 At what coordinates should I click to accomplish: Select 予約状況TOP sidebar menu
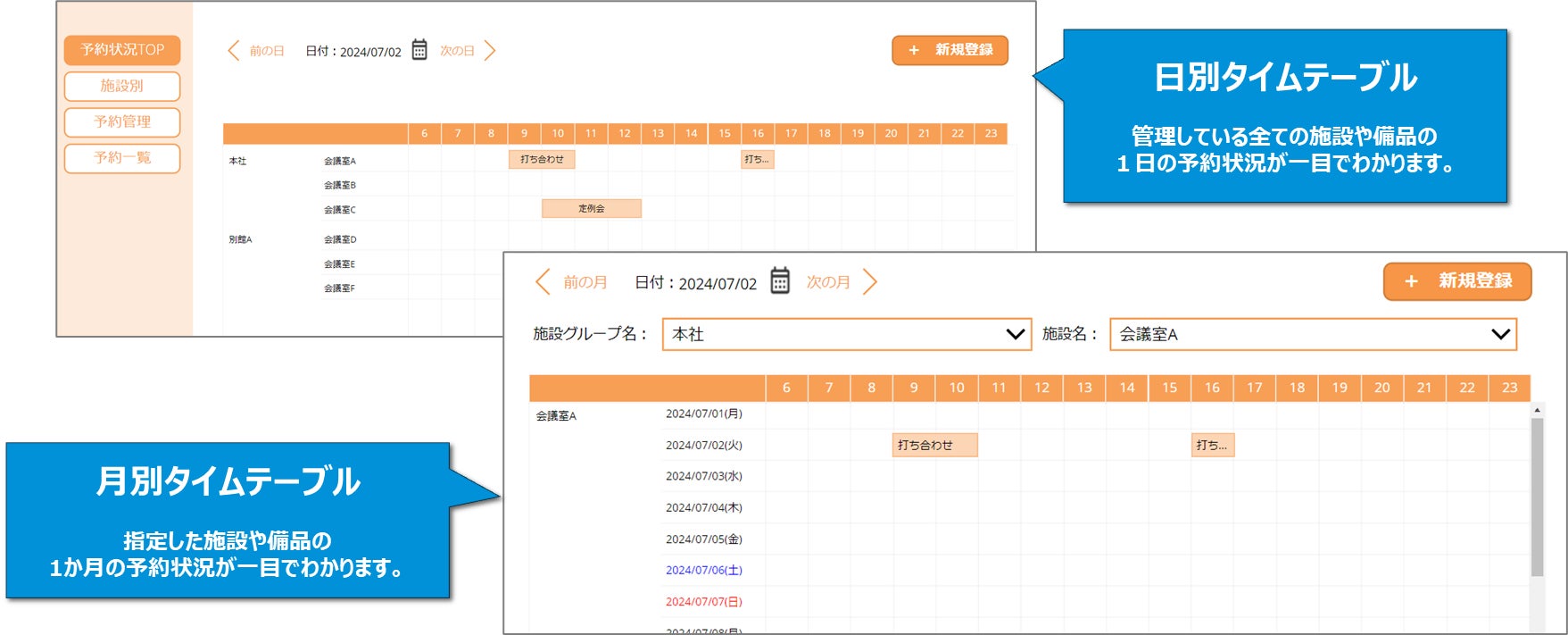(x=122, y=50)
